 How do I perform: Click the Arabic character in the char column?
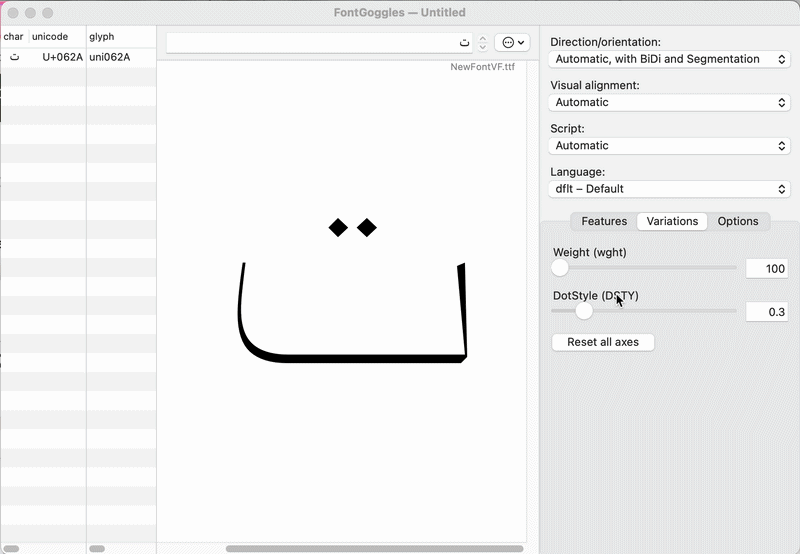[15, 57]
